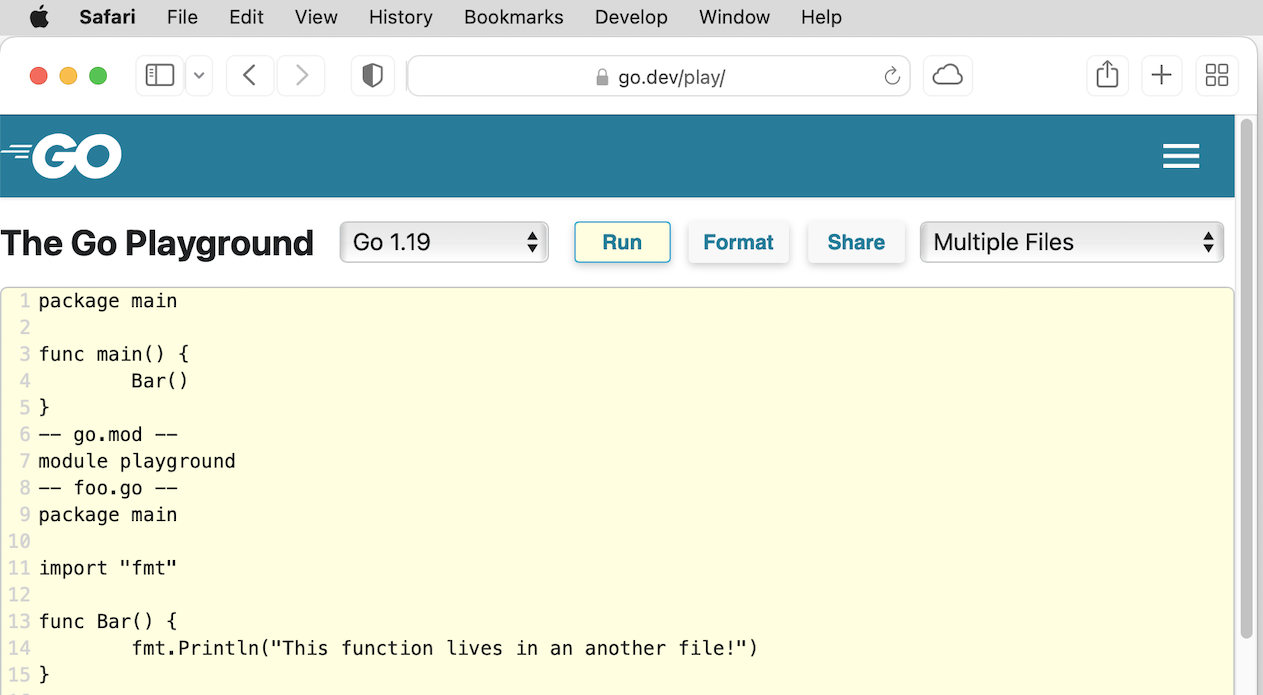The height and width of the screenshot is (695, 1263).
Task: Open the Share sheet icon
Action: click(1107, 76)
